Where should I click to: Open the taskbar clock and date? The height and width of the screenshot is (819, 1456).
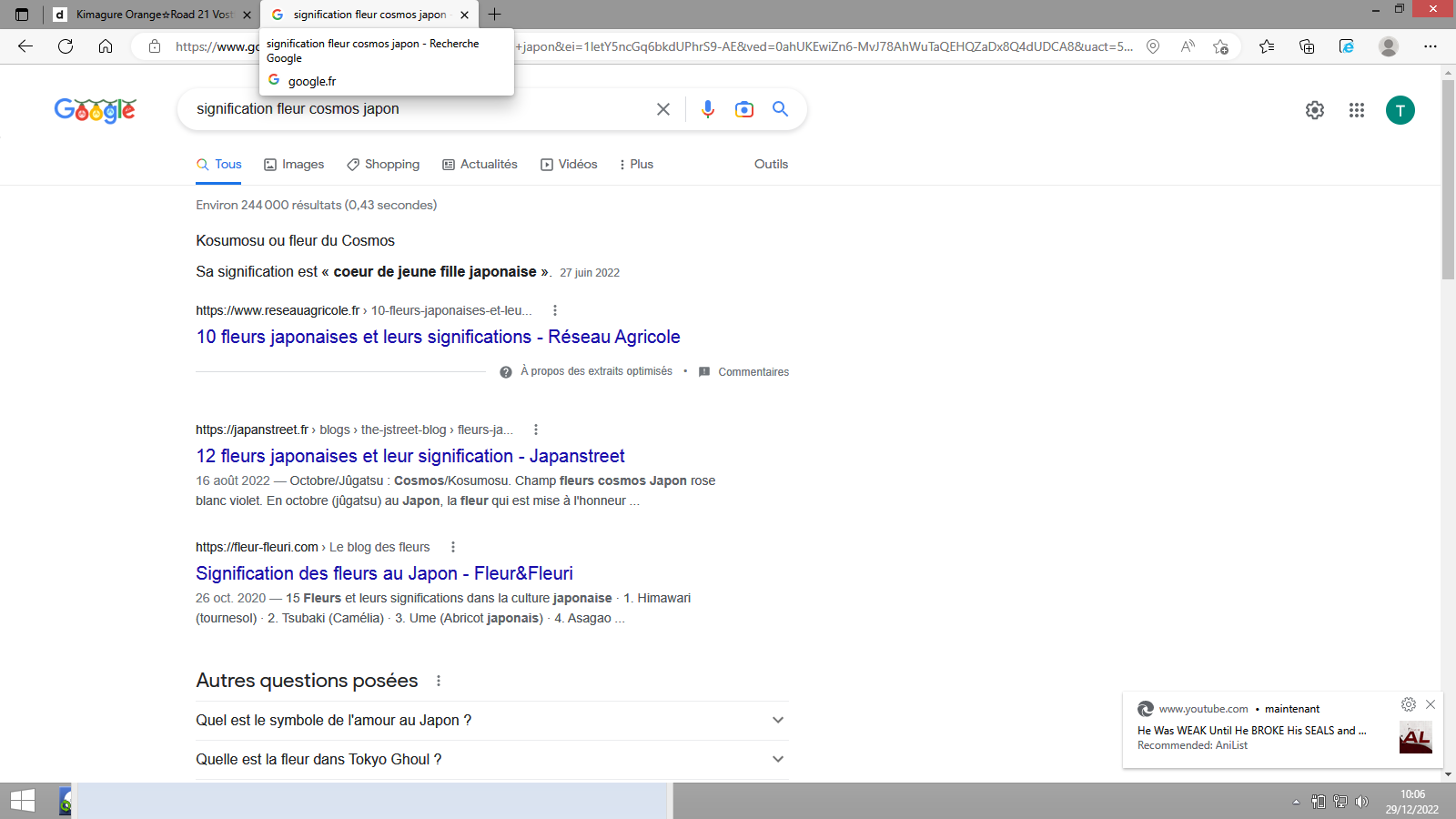click(1412, 802)
